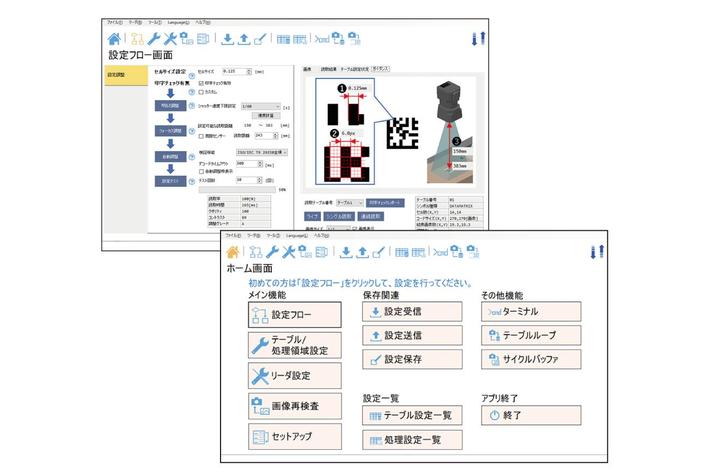Click the single wrench icon in the 設定フロー画面 toolbar
This screenshot has height=474, width=710.
point(154,38)
